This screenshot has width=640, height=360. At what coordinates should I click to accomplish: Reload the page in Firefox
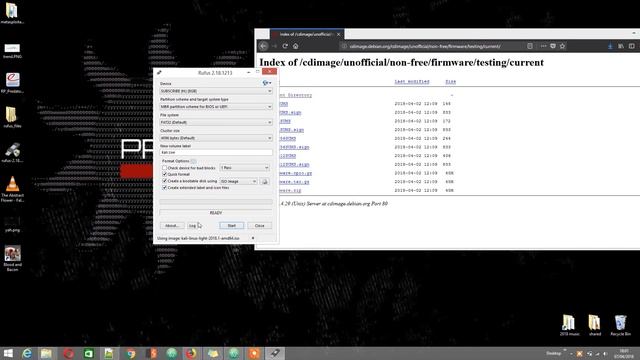pyautogui.click(x=285, y=46)
